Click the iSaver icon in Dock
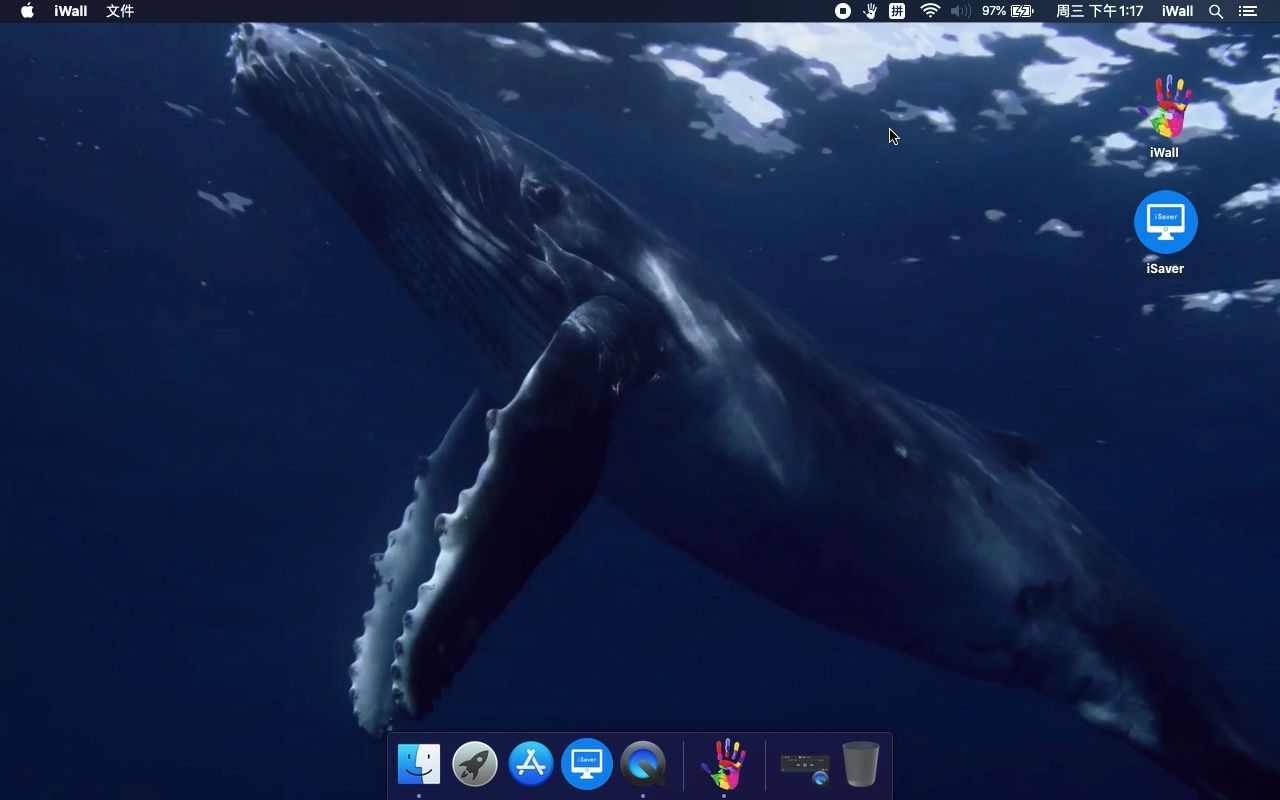1280x800 pixels. pyautogui.click(x=587, y=765)
